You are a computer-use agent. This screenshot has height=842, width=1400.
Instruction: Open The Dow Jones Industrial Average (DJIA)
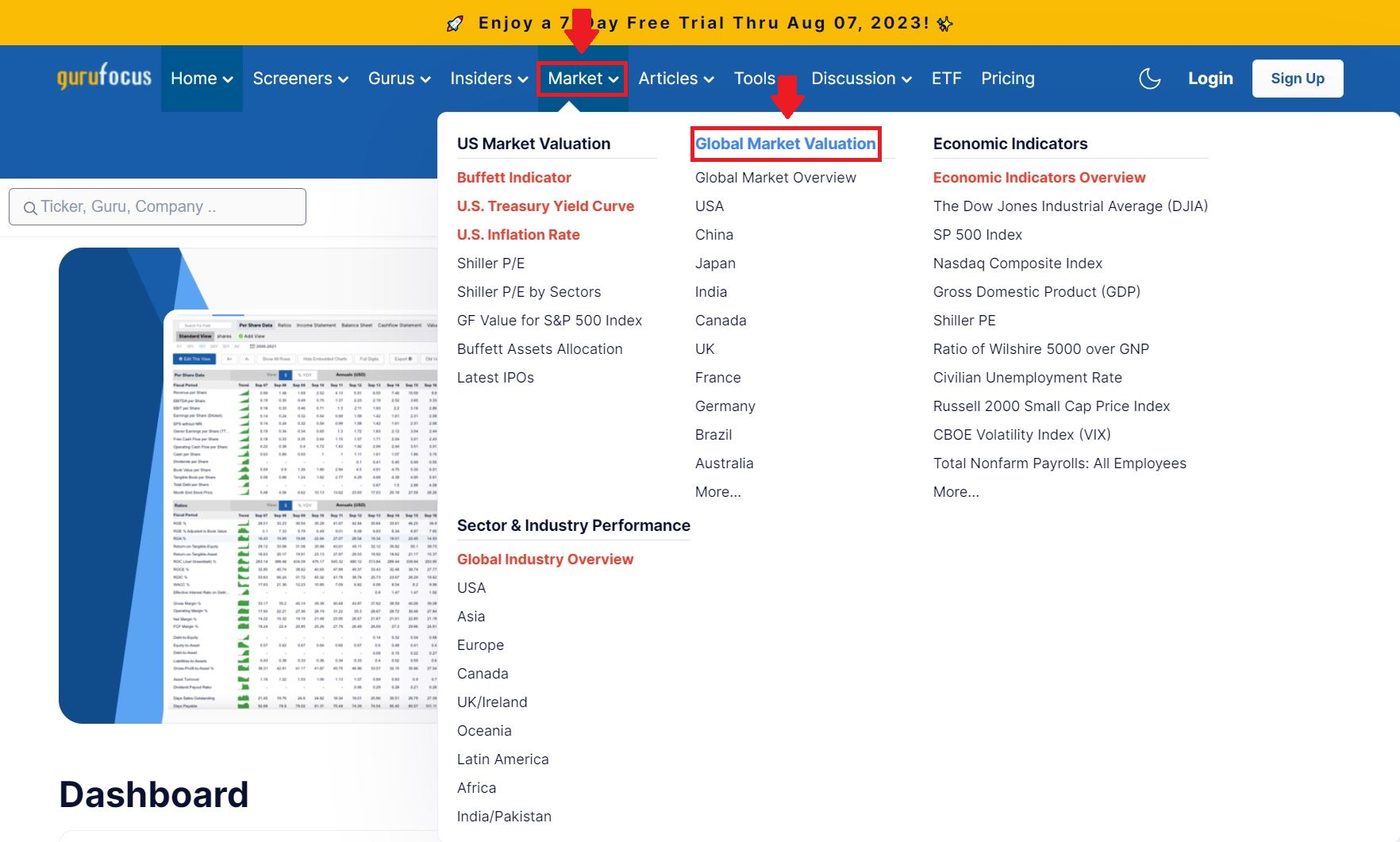1070,206
